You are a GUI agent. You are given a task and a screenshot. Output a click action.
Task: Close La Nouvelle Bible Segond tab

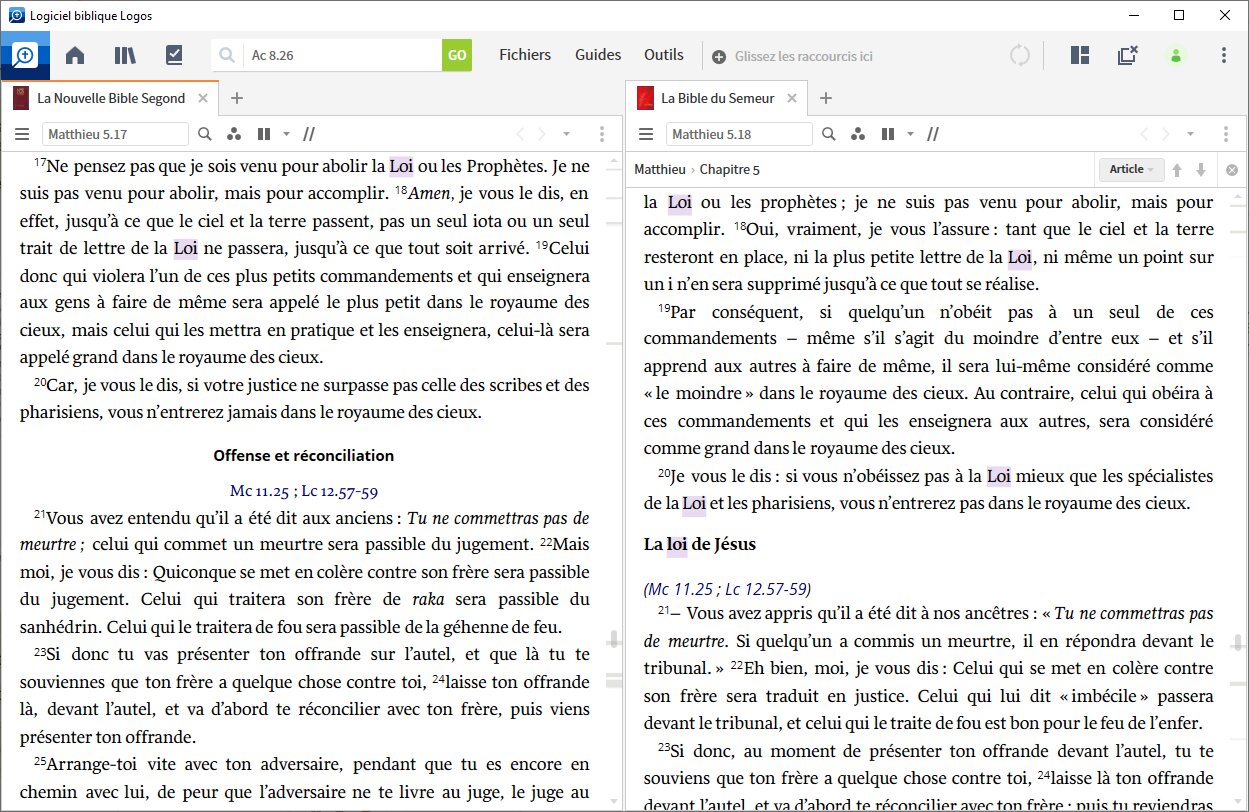(x=203, y=98)
